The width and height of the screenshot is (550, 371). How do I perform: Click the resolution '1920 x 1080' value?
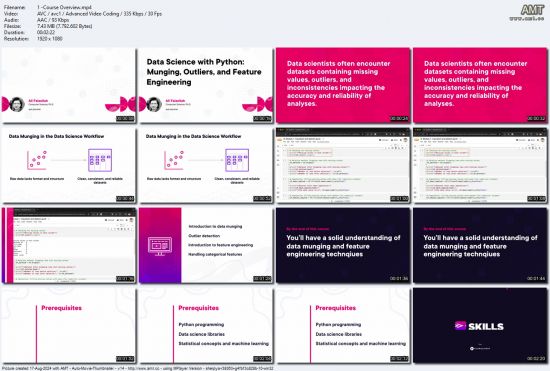click(x=50, y=39)
